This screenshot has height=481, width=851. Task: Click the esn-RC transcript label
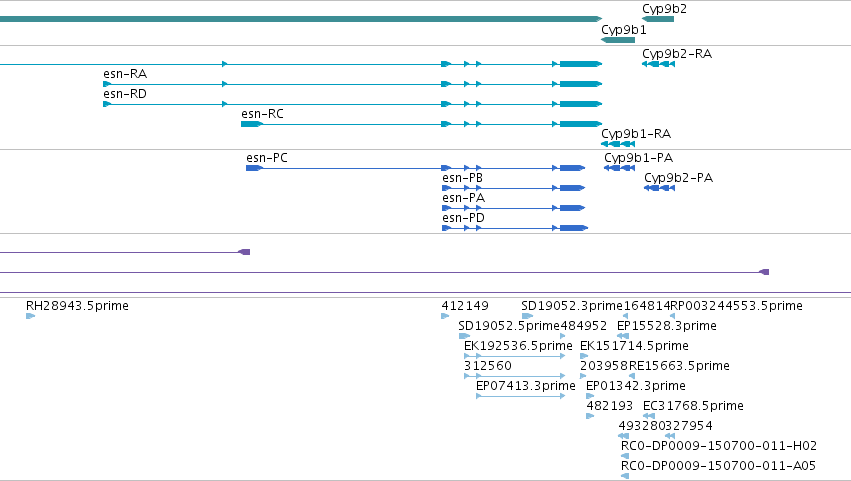click(262, 114)
